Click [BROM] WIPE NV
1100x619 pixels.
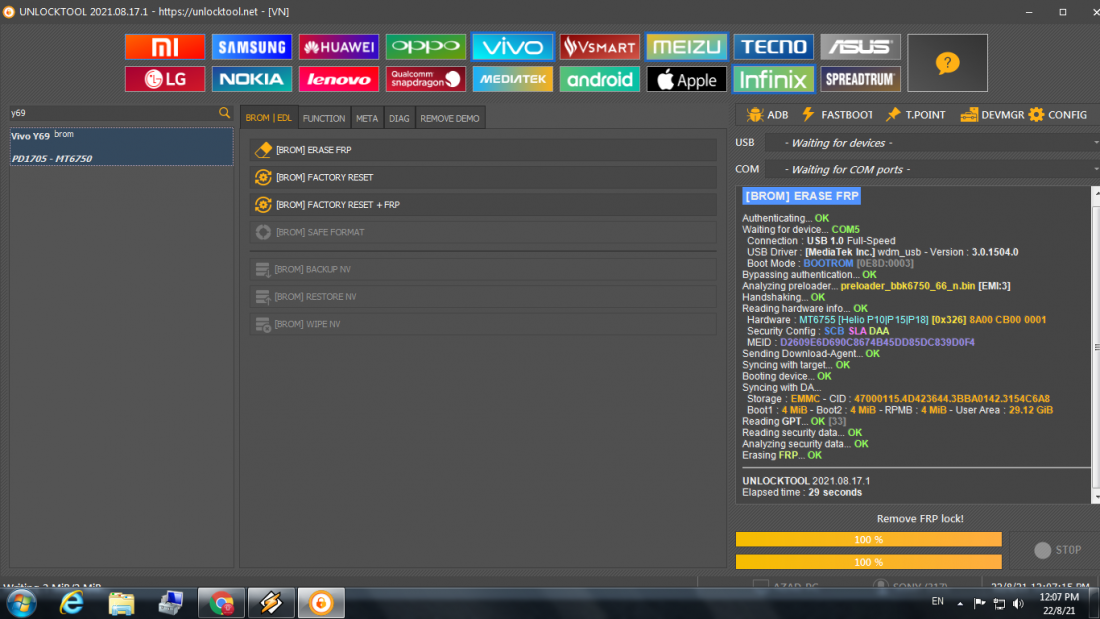click(483, 324)
